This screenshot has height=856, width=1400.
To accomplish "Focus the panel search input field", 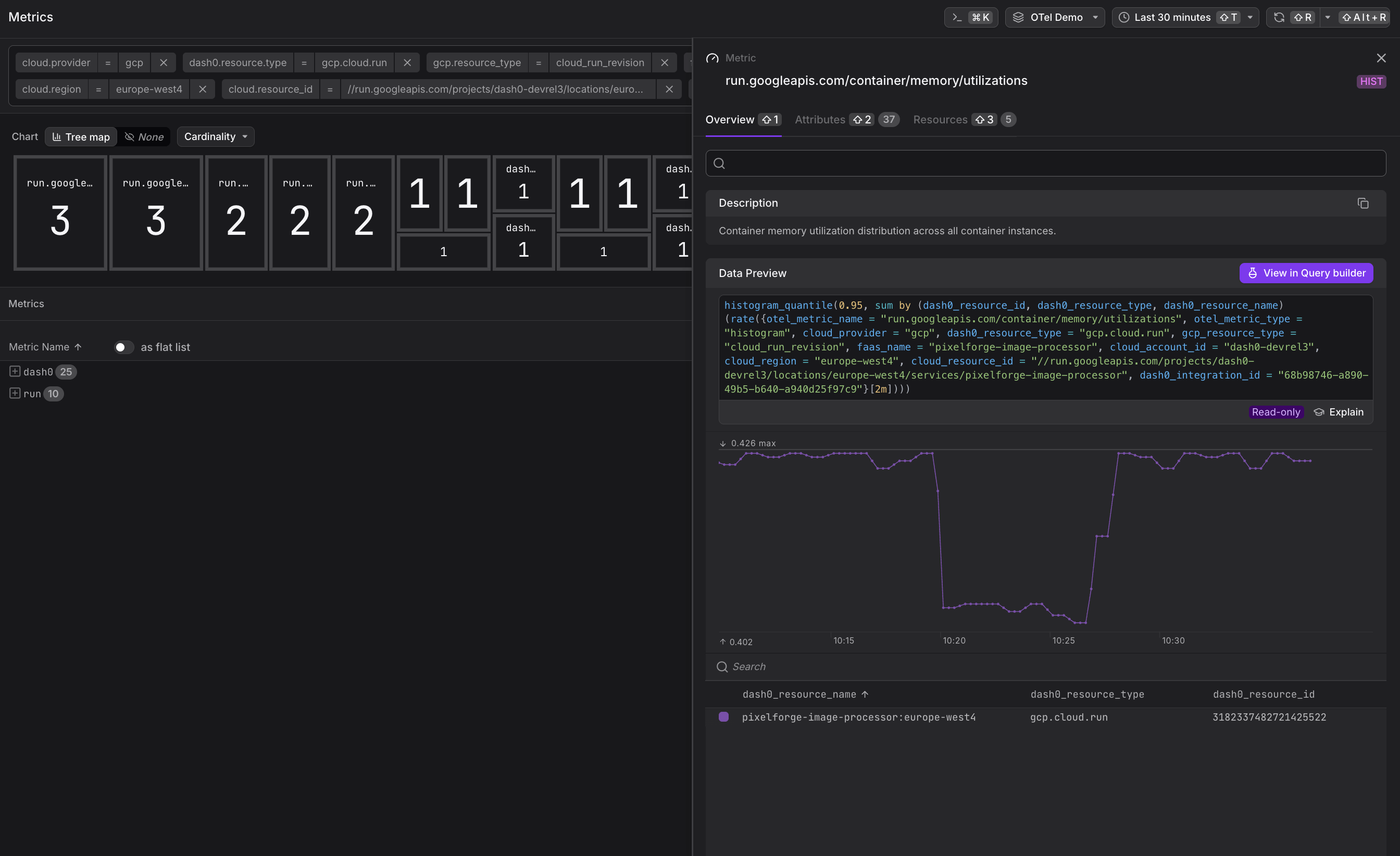I will 1045,163.
